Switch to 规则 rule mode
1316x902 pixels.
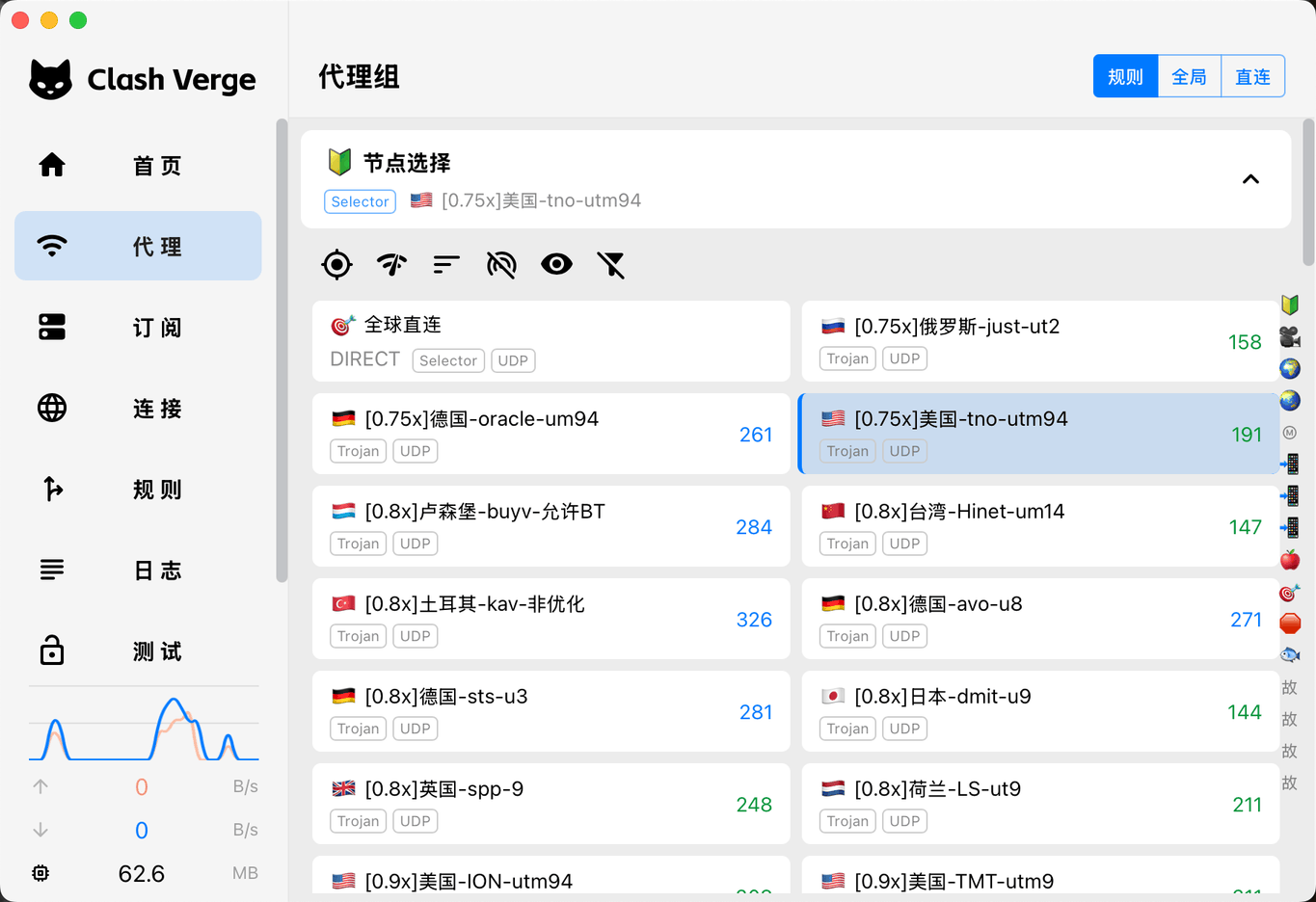coord(1125,77)
